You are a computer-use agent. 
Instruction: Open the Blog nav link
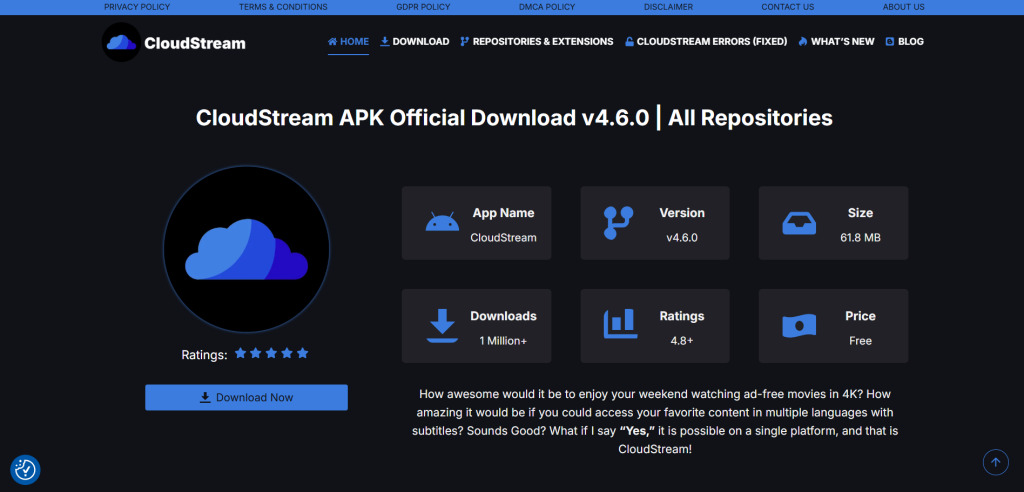coord(904,42)
